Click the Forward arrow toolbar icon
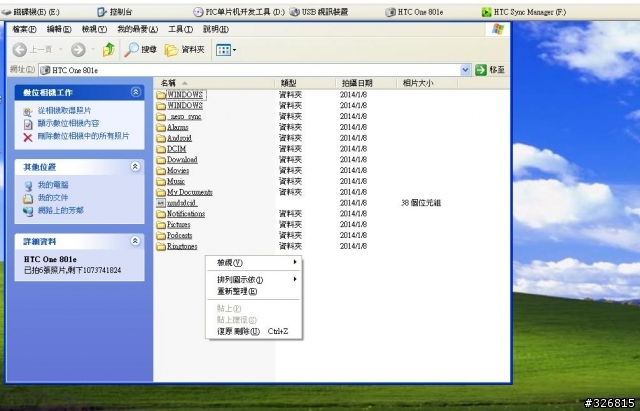 click(78, 50)
